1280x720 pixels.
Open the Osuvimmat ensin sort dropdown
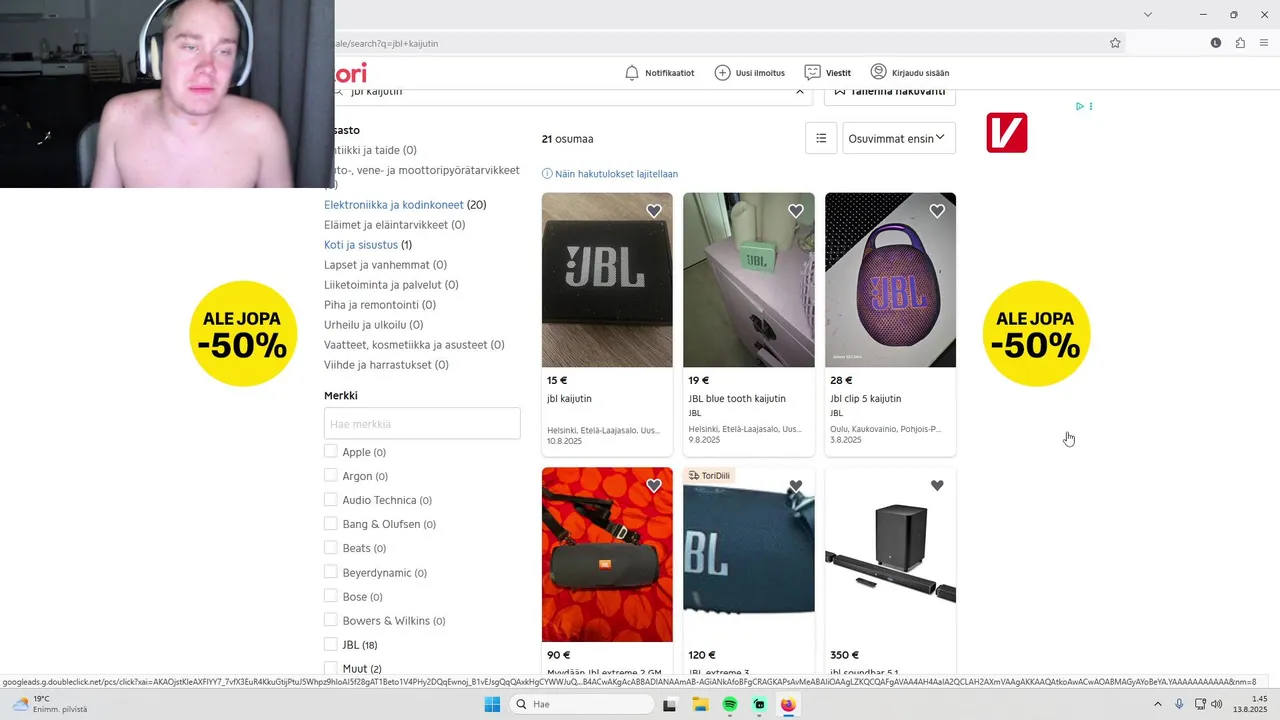[x=899, y=138]
